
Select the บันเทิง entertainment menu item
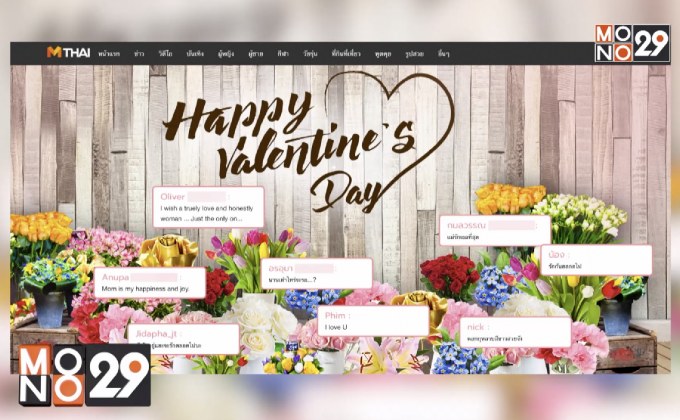click(x=195, y=54)
